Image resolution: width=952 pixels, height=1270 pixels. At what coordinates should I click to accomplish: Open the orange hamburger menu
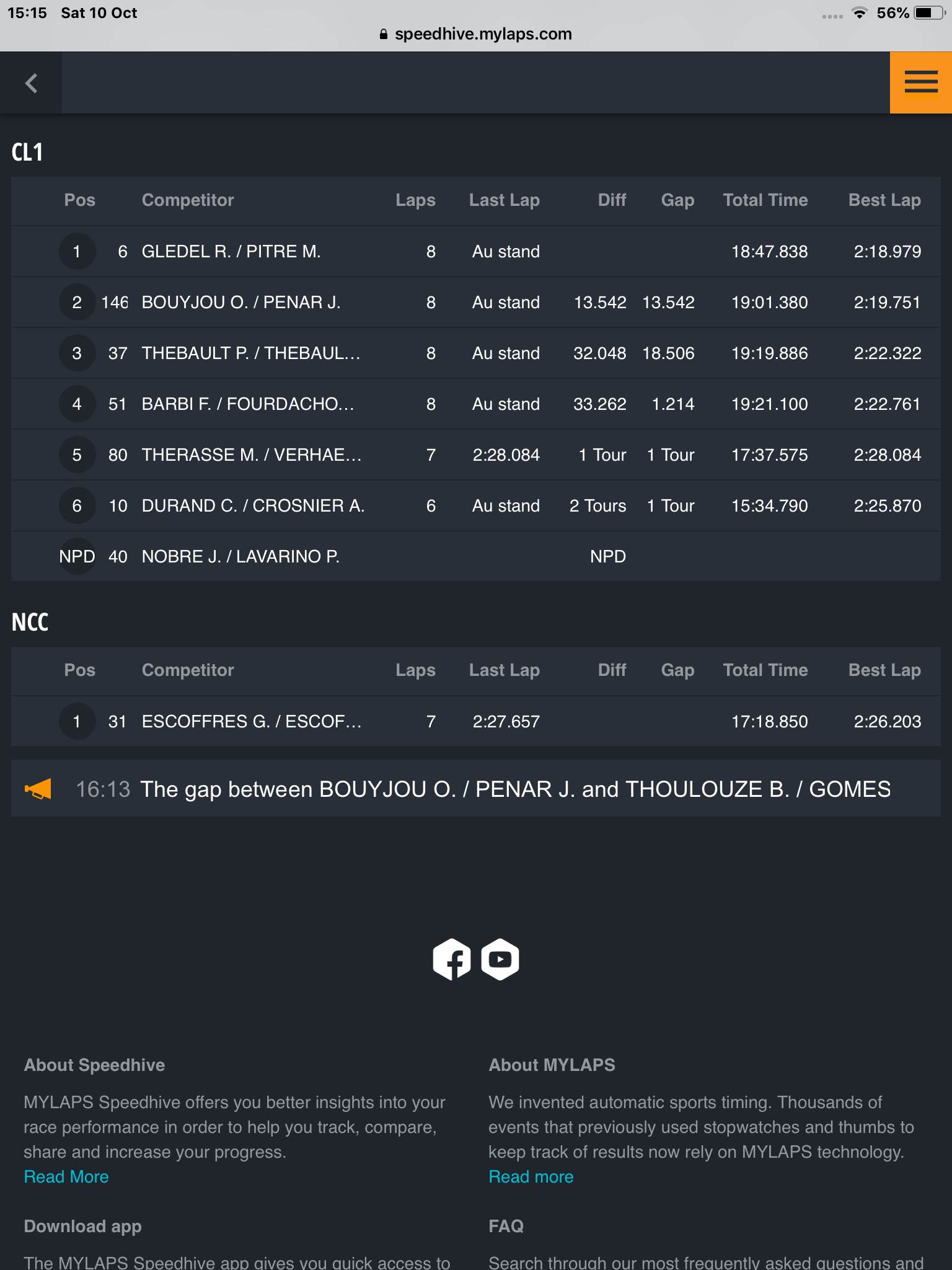pos(921,82)
